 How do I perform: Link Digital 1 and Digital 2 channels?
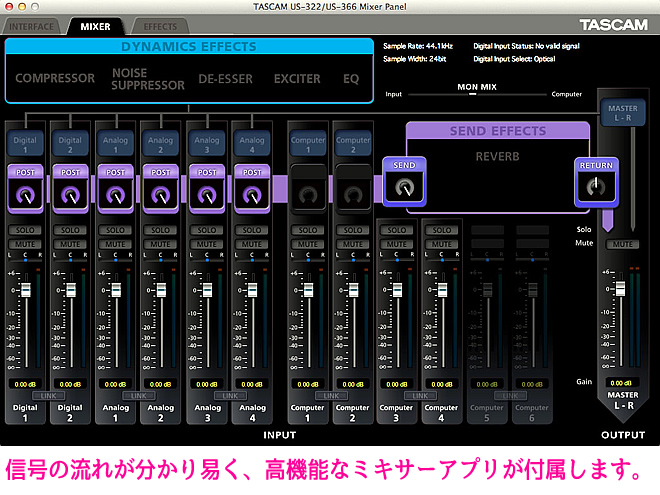pyautogui.click(x=49, y=396)
